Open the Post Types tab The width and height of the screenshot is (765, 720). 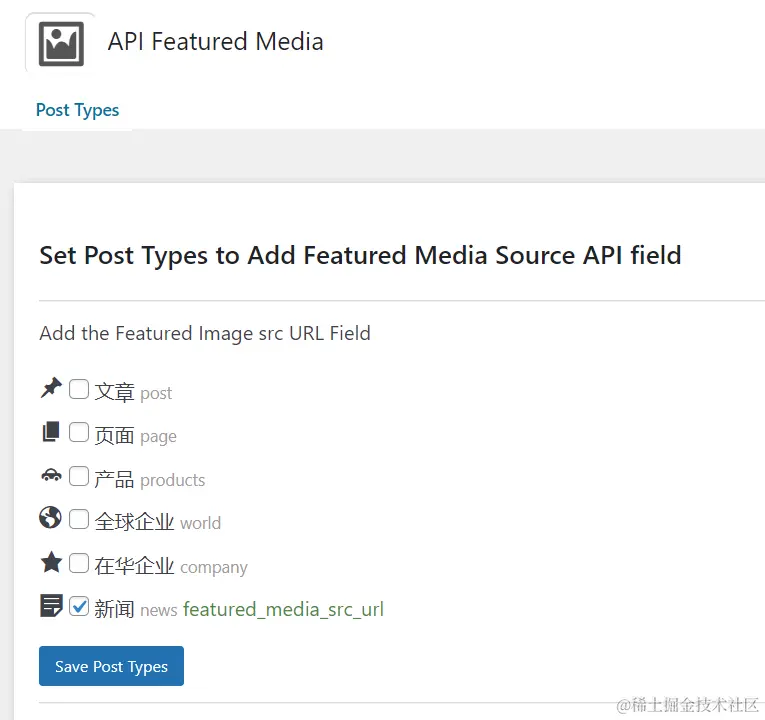77,110
